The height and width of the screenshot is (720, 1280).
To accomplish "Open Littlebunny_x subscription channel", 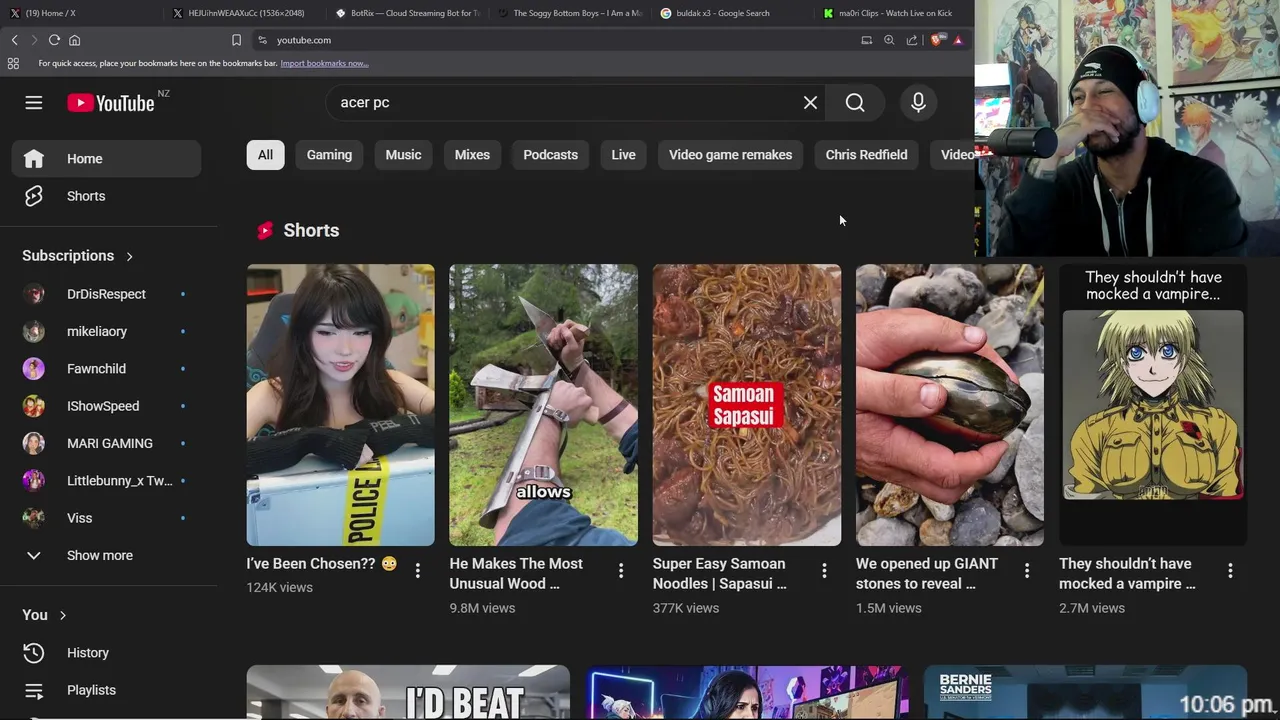I will point(106,481).
